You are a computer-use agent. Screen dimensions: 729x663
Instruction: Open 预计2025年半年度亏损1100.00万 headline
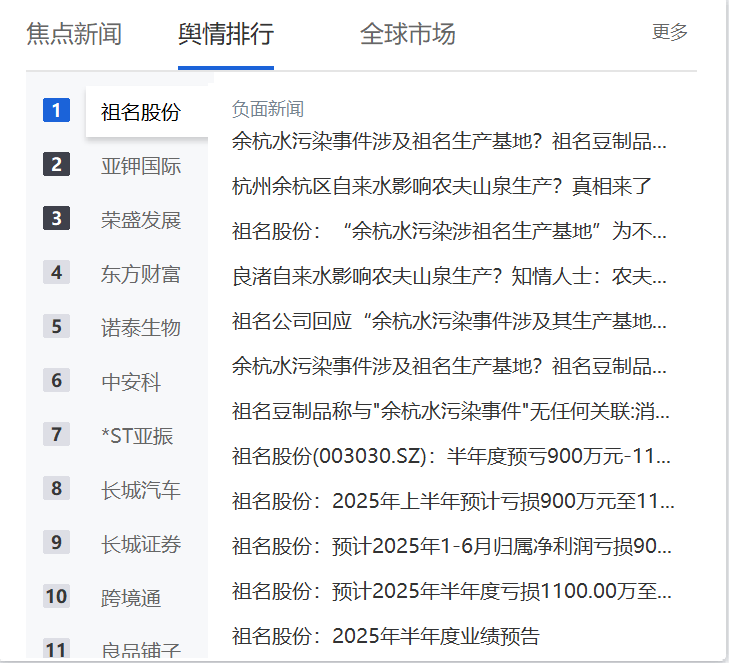(452, 591)
